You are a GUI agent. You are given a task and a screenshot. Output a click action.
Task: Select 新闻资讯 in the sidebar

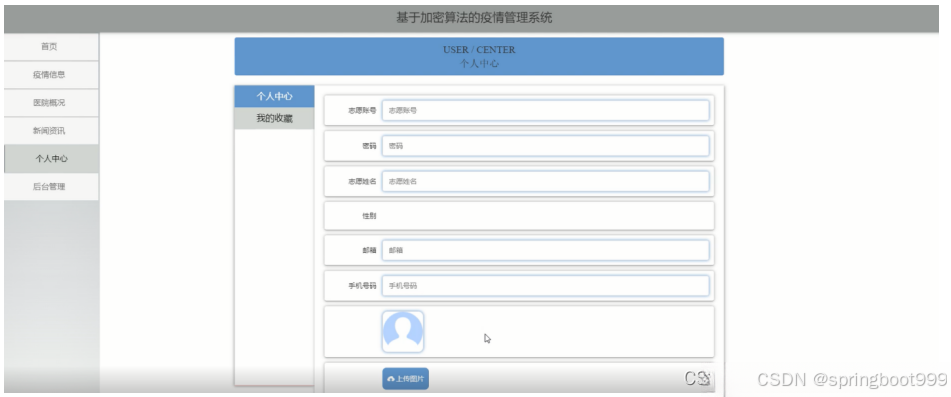(x=51, y=131)
